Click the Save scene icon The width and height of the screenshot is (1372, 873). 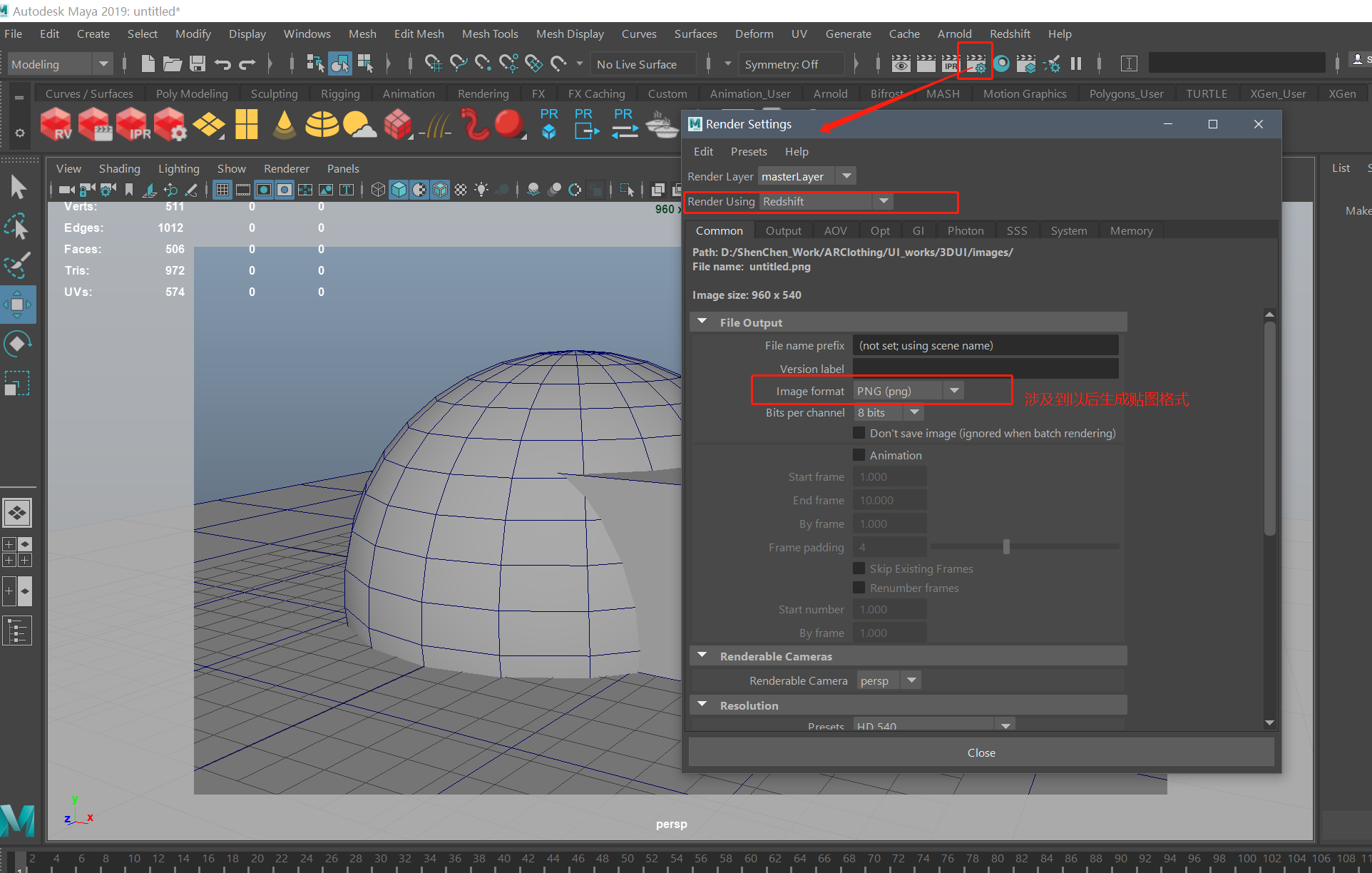coord(198,63)
